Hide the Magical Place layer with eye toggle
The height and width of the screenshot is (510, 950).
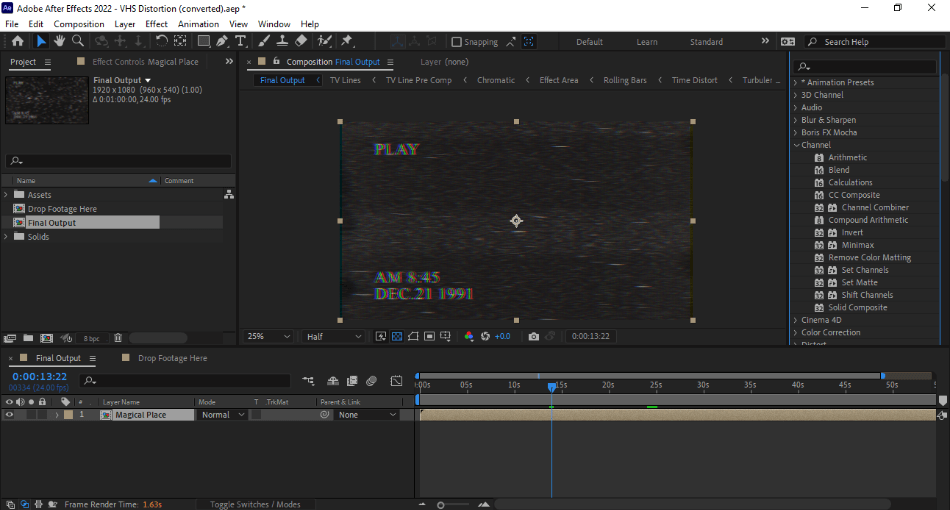pos(9,415)
